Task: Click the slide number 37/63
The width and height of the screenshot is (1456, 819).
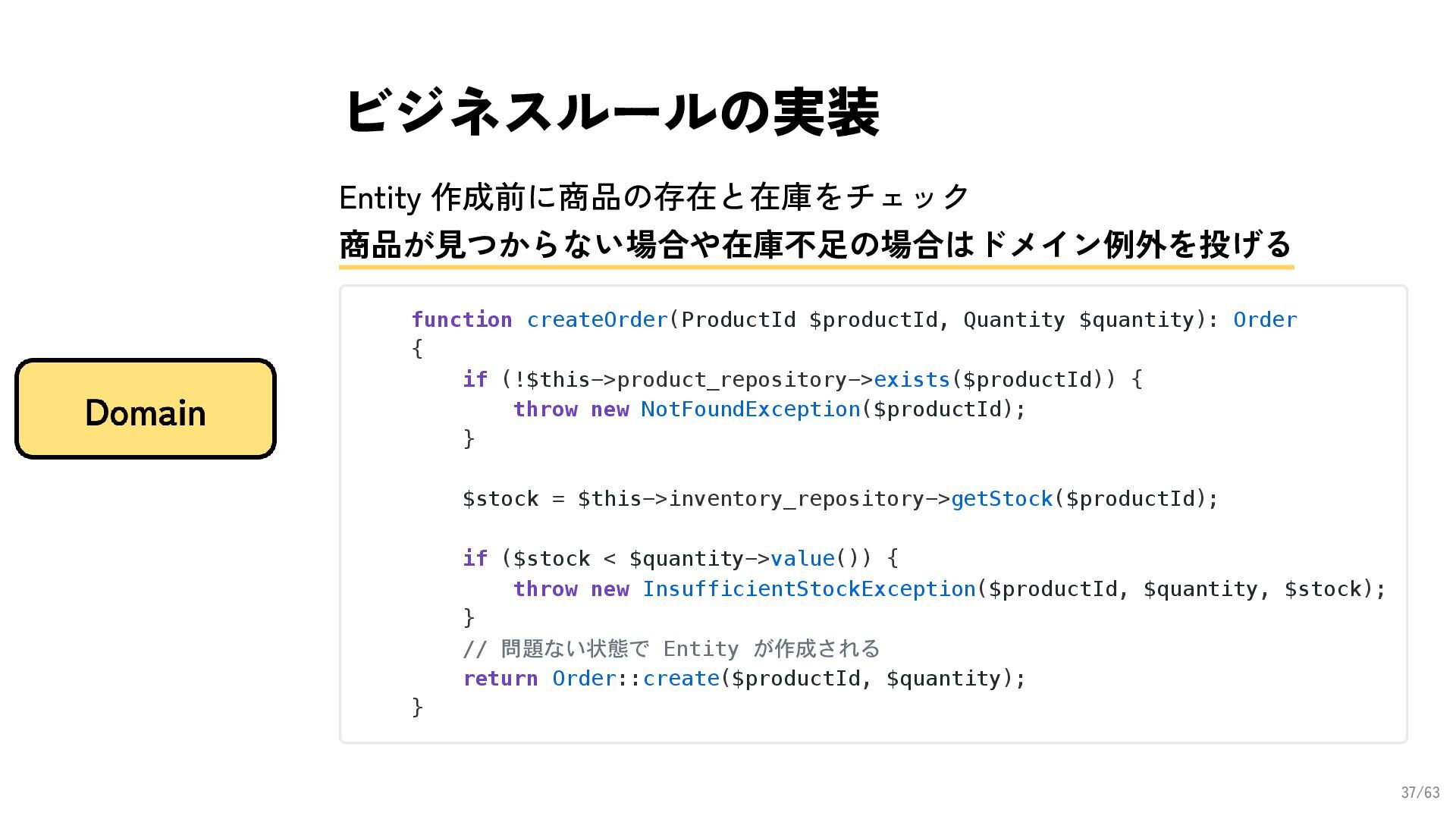Action: click(x=1420, y=792)
